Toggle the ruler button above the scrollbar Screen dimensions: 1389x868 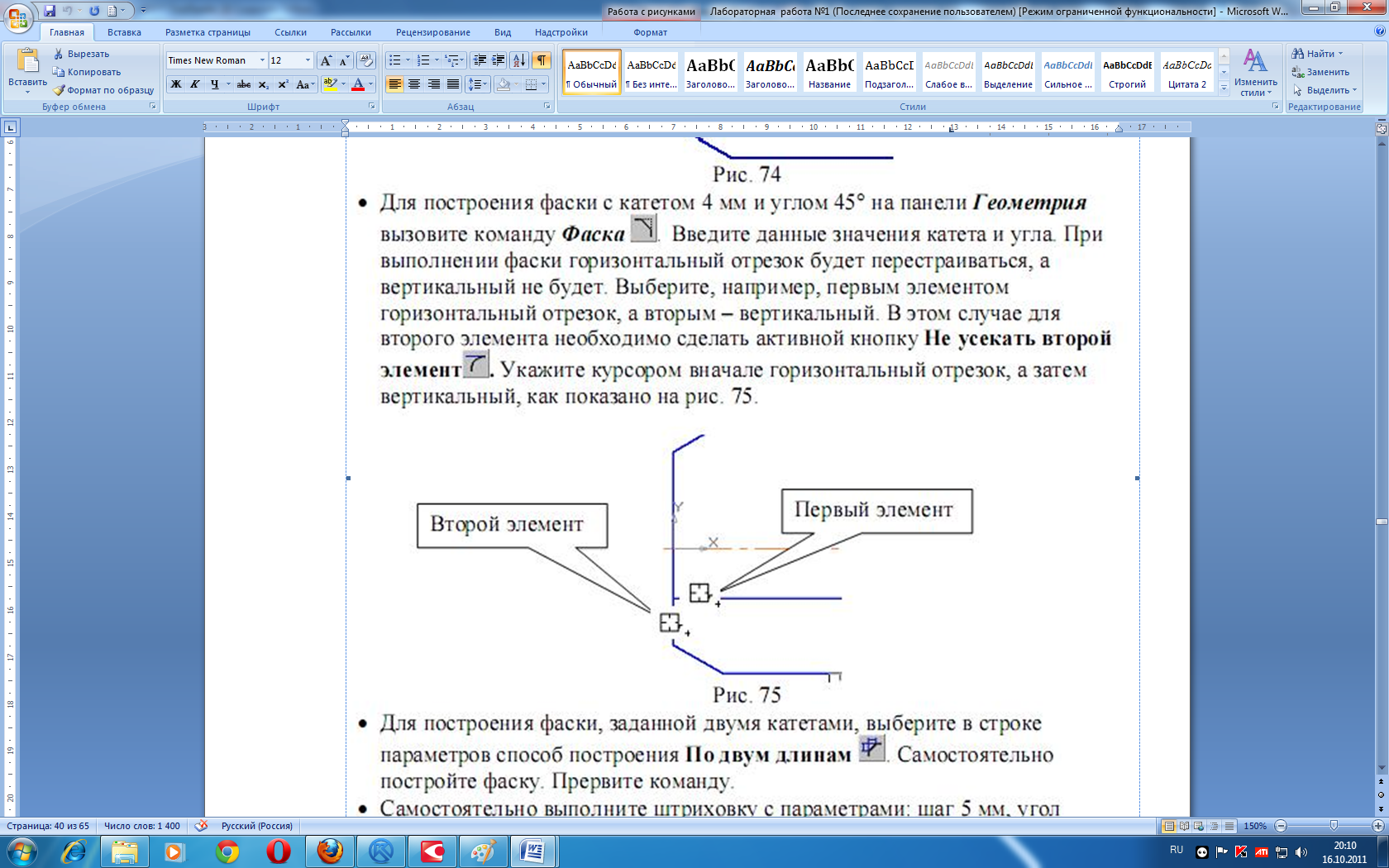pyautogui.click(x=1381, y=128)
